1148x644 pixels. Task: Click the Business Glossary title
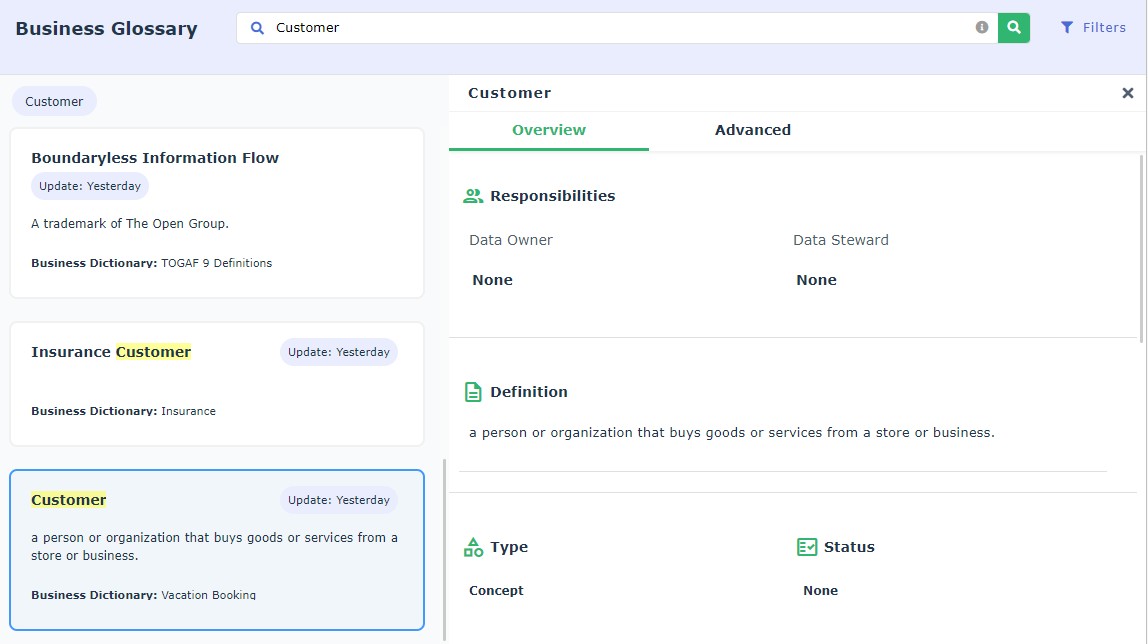[x=106, y=29]
